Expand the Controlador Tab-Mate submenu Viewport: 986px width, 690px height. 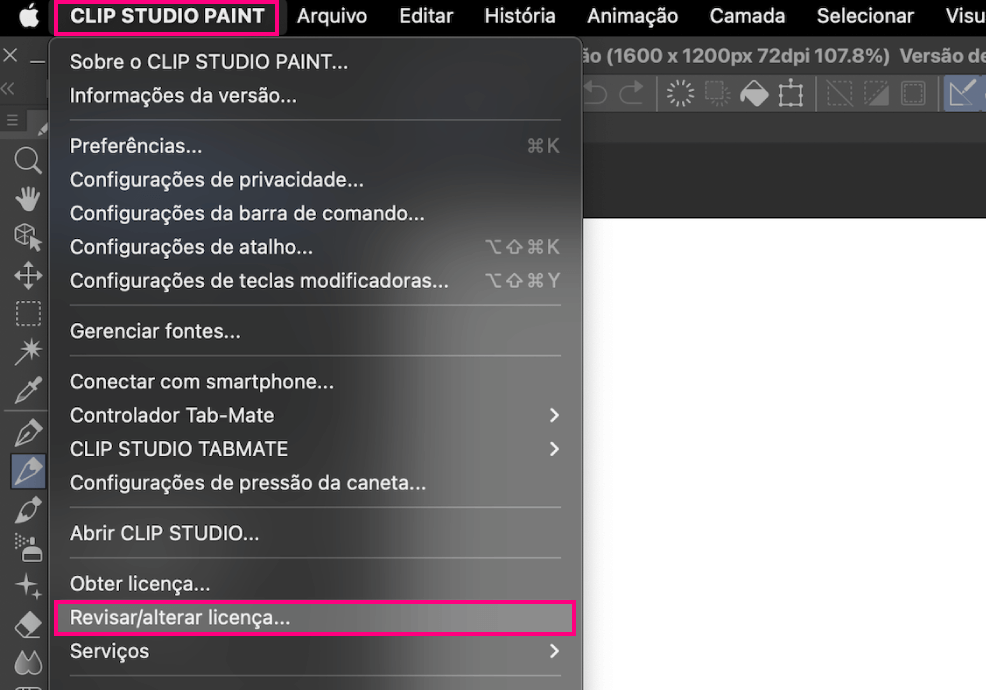click(x=554, y=415)
